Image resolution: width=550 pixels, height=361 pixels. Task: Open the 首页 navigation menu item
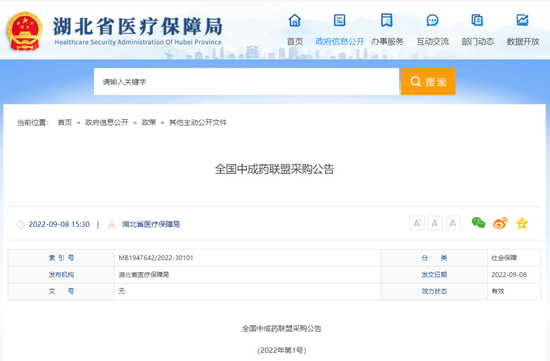[x=295, y=42]
